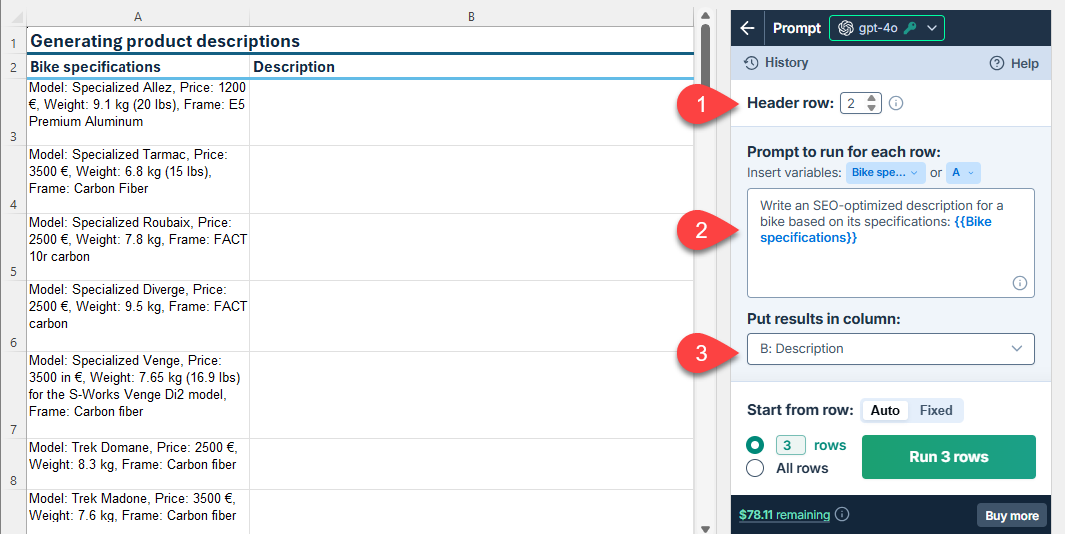The width and height of the screenshot is (1065, 534).
Task: Click the back arrow in the Prompt panel
Action: click(x=747, y=28)
